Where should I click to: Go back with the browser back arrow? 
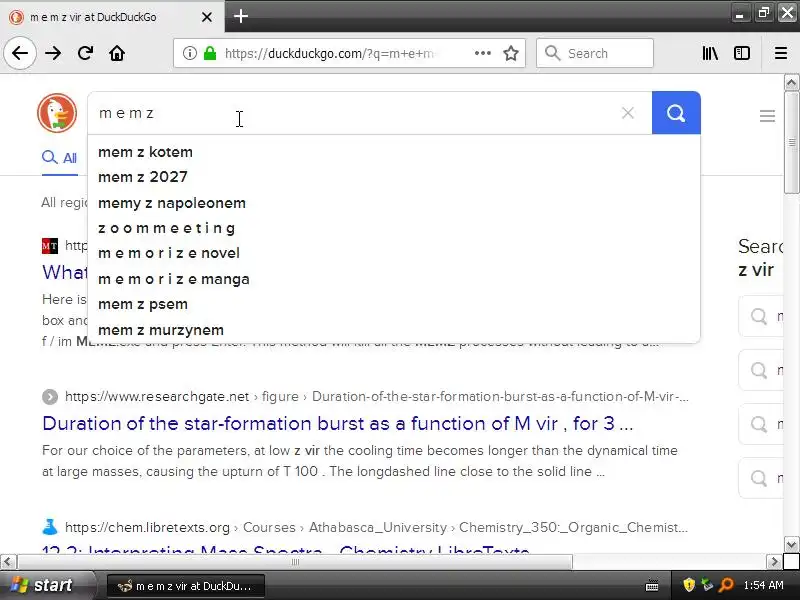[20, 53]
